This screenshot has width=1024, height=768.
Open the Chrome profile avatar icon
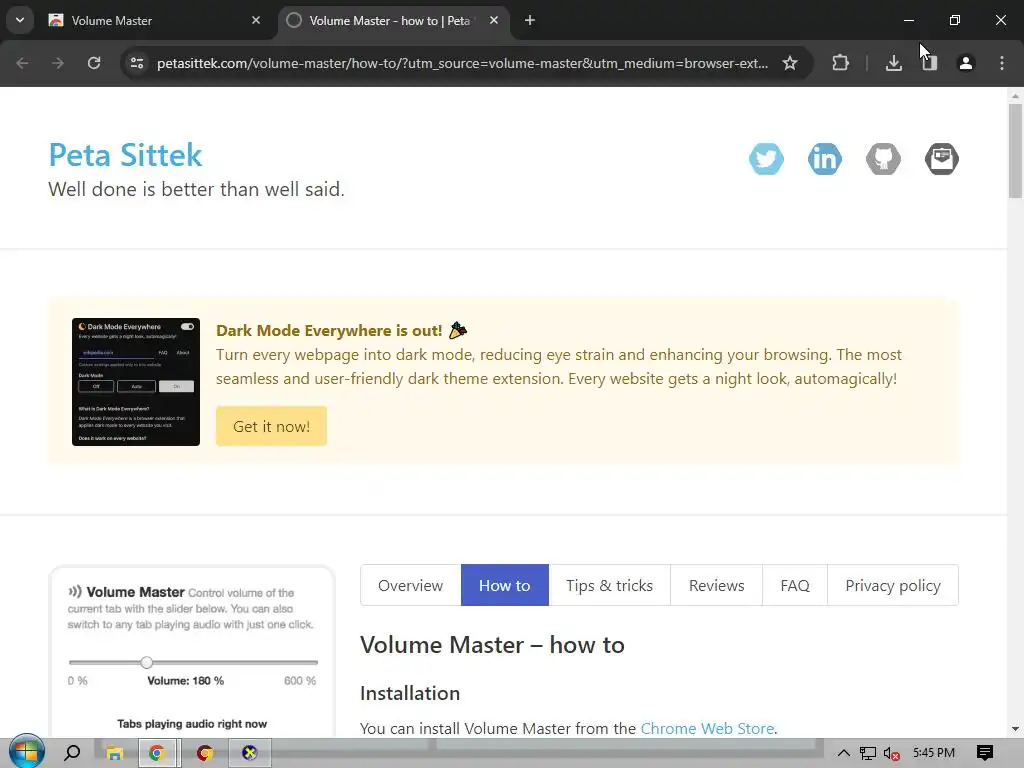coord(966,63)
